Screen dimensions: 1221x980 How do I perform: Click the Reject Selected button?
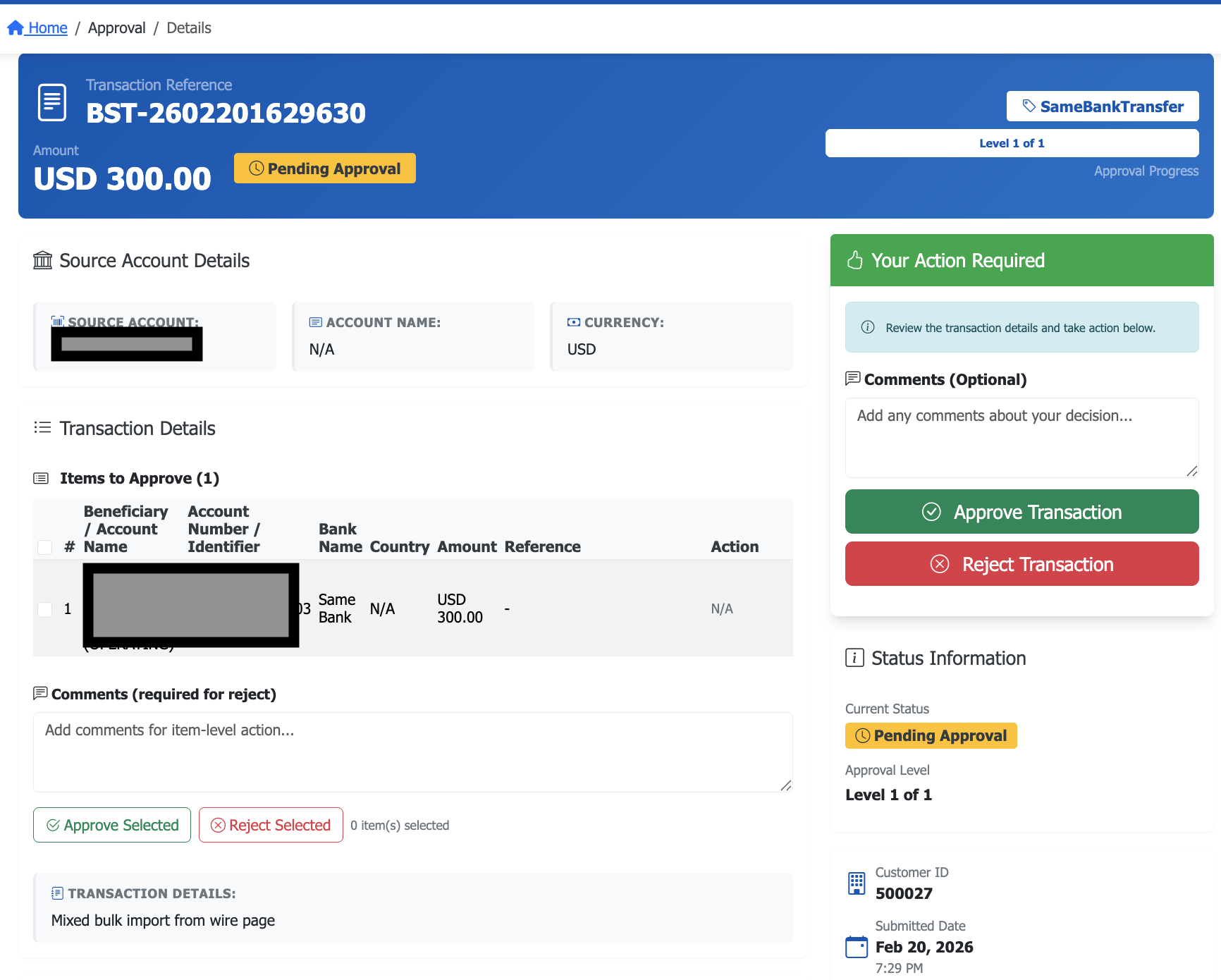click(271, 825)
